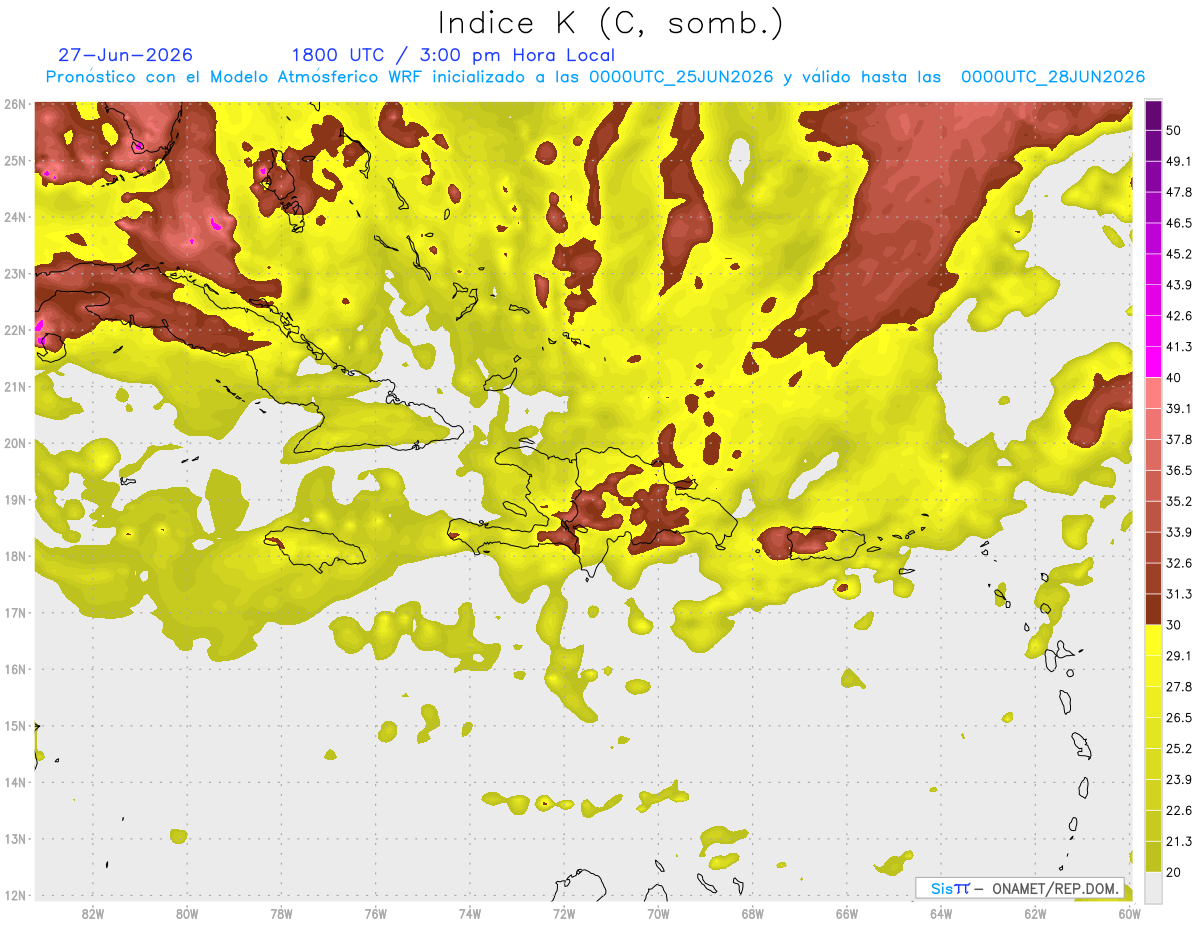
Task: Click the legend value '26.5'
Action: coord(1179,718)
